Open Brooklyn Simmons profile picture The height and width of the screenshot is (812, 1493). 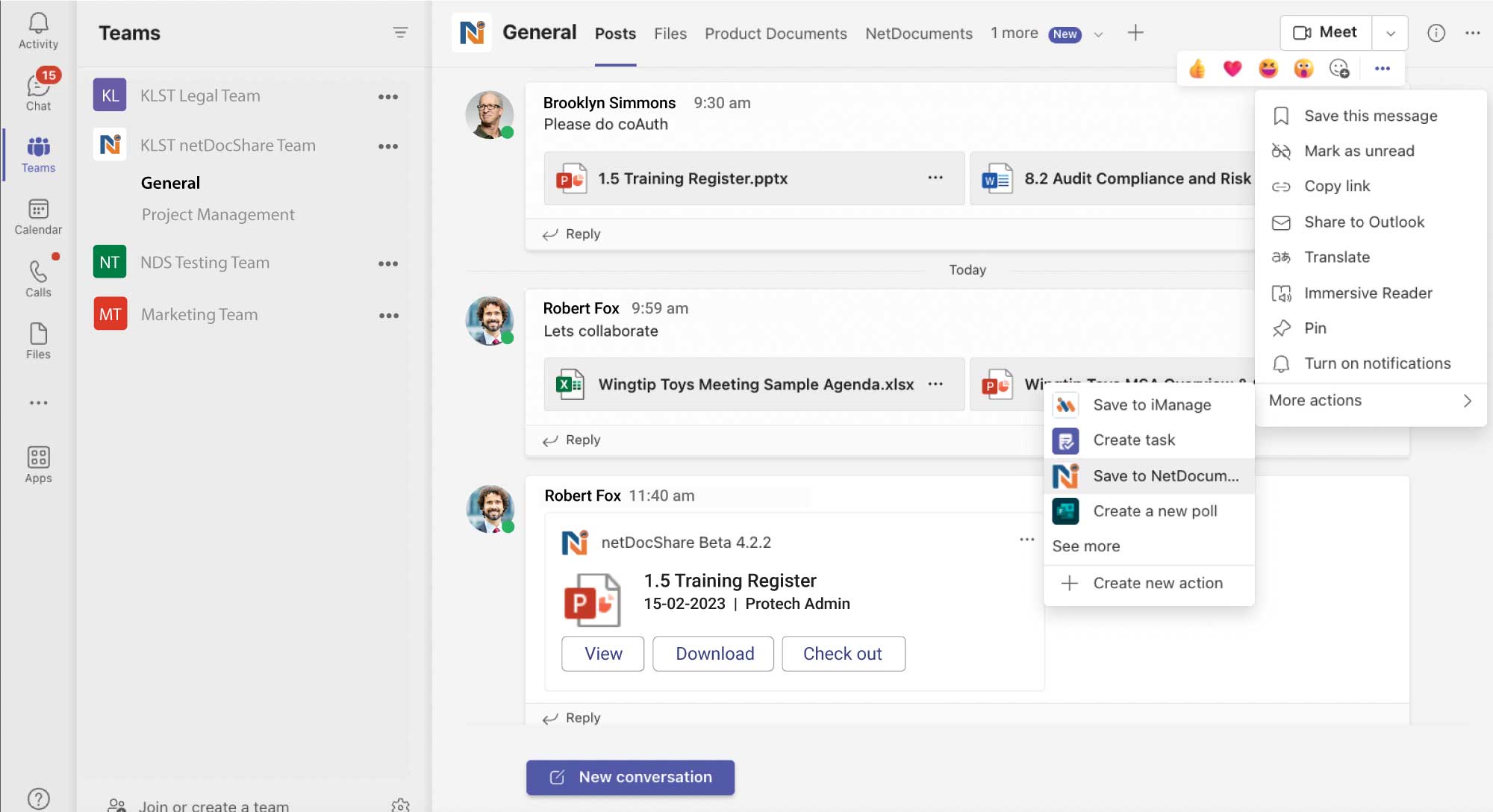pyautogui.click(x=490, y=115)
